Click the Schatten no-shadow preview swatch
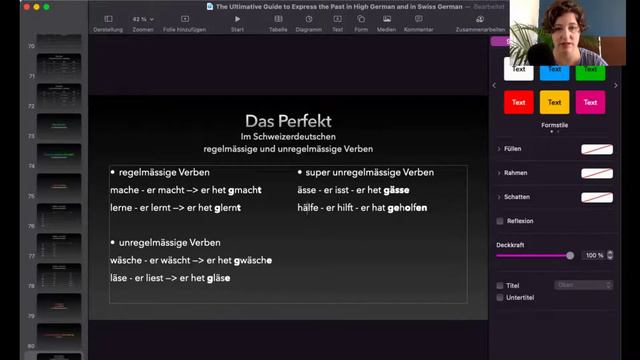 point(597,198)
